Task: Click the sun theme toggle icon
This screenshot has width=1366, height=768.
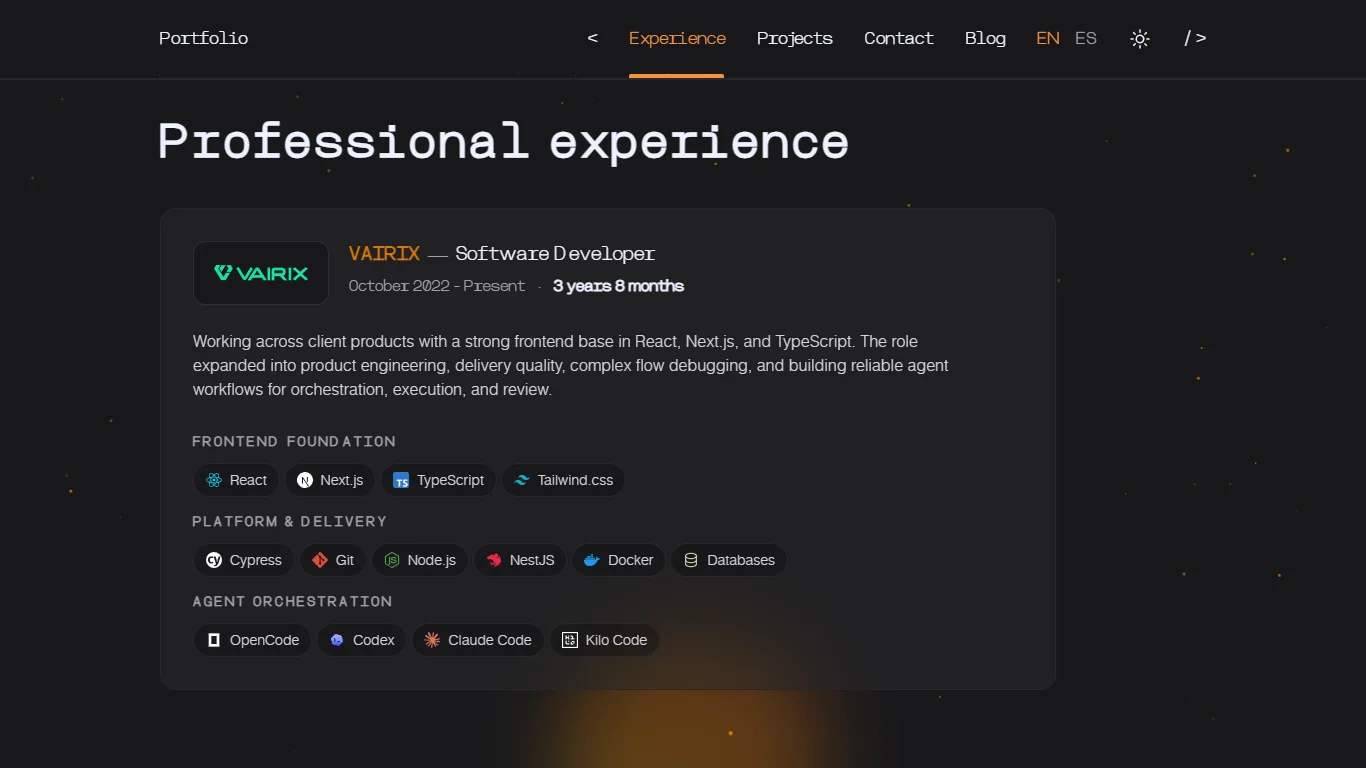Action: pyautogui.click(x=1140, y=39)
